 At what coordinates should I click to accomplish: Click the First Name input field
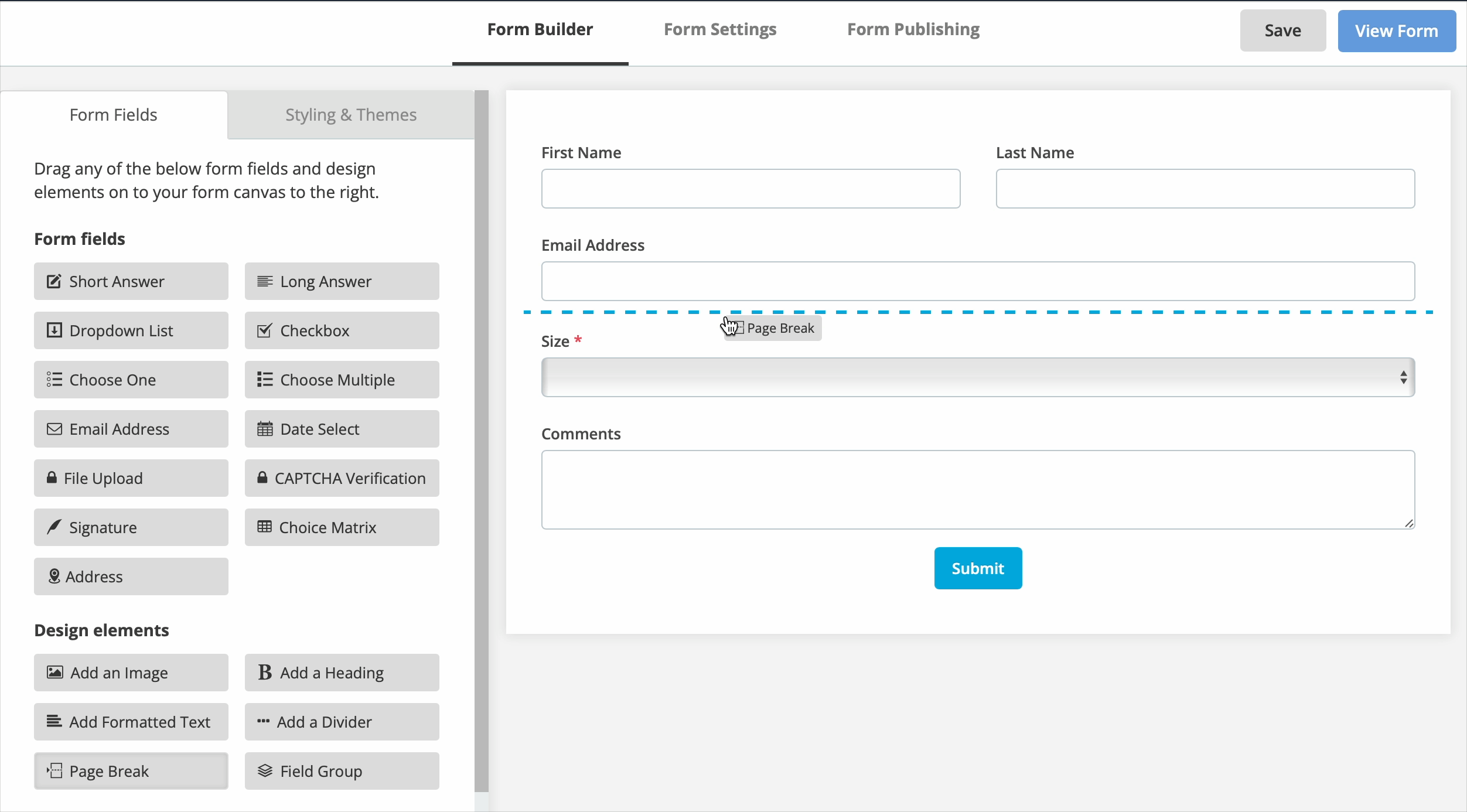click(750, 189)
